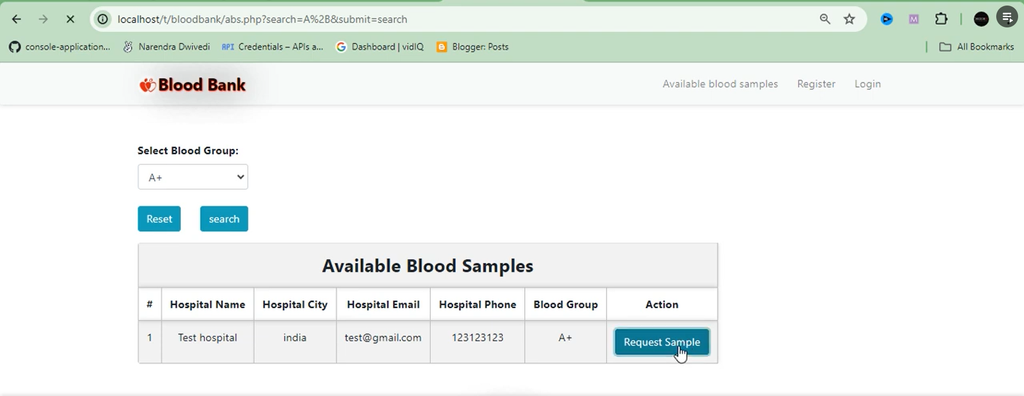Click the Blood Bank logo
The width and height of the screenshot is (1024, 396).
tap(192, 84)
